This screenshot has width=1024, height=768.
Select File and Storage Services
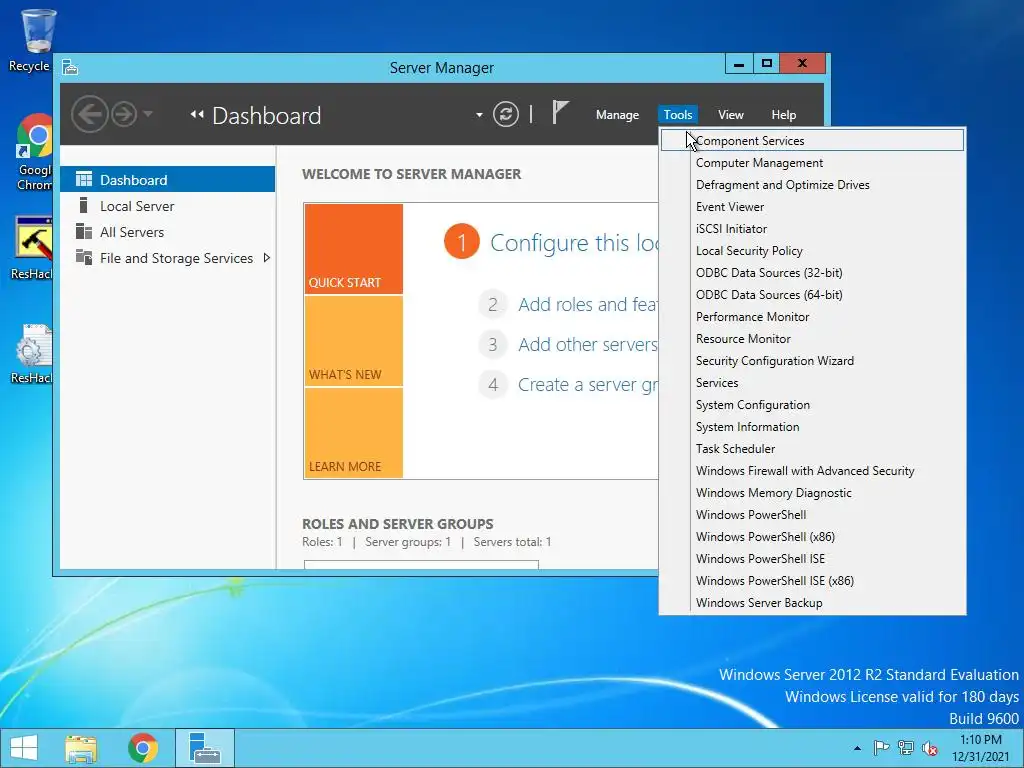tap(167, 258)
